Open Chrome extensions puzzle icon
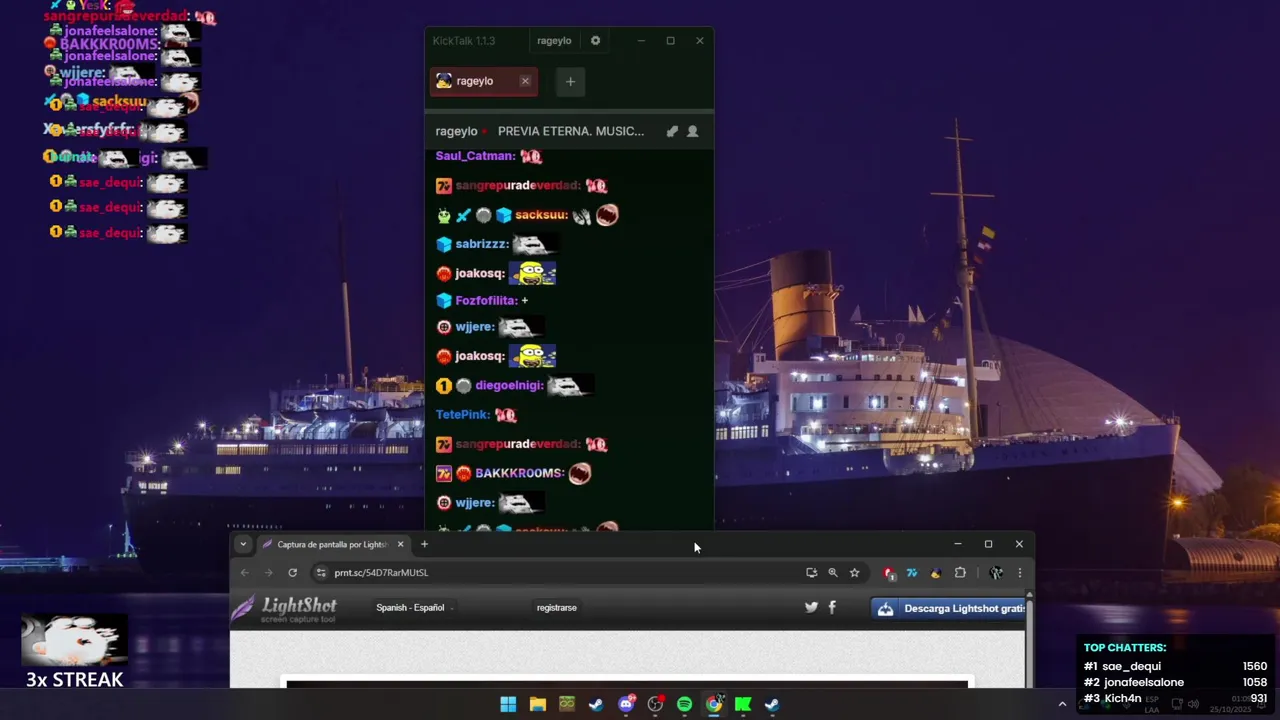The height and width of the screenshot is (720, 1280). pyautogui.click(x=960, y=573)
